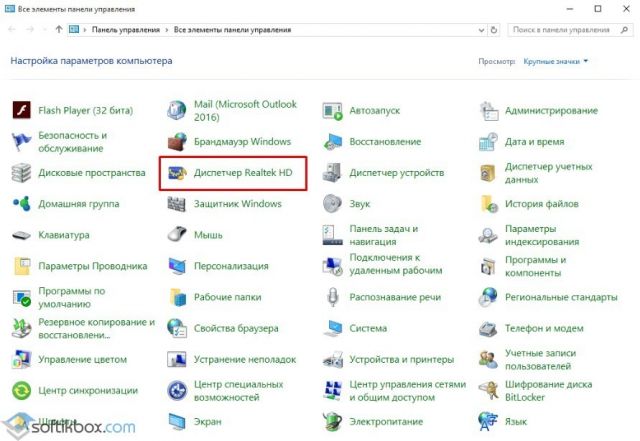
Task: Open Центр управления сетями и общим доступом
Action: click(407, 390)
